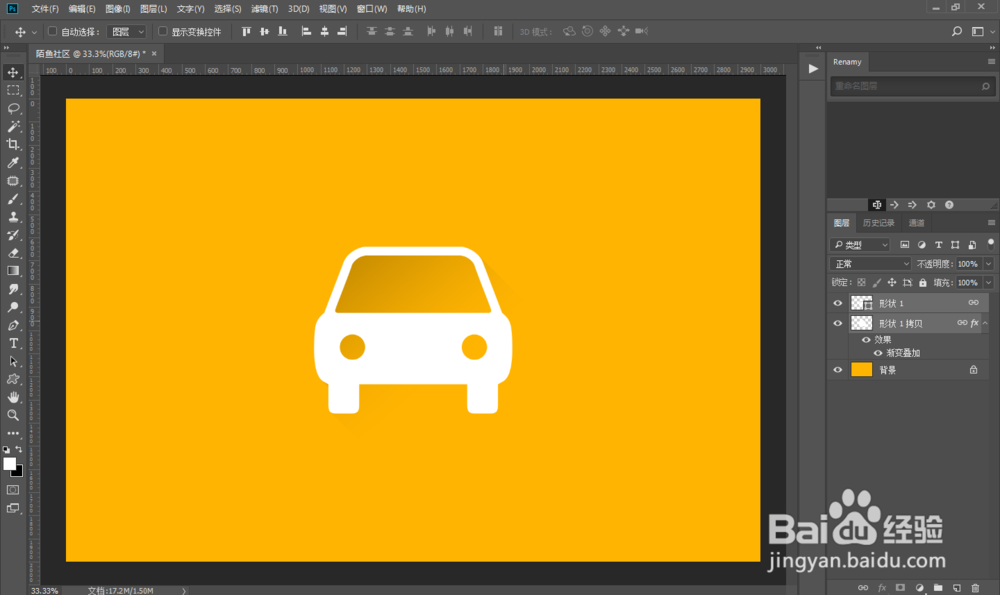1000x595 pixels.
Task: Open the 填充 fill slider arrow
Action: [989, 283]
